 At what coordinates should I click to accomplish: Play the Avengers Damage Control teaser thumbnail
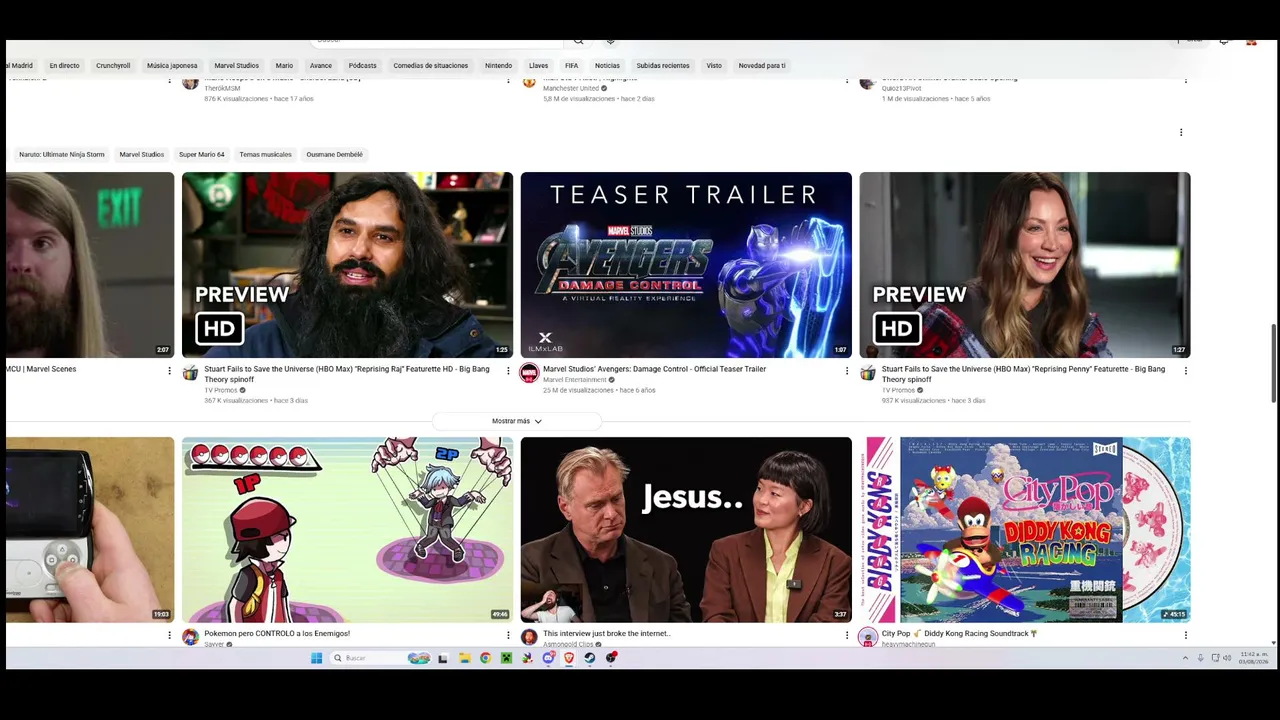[686, 265]
